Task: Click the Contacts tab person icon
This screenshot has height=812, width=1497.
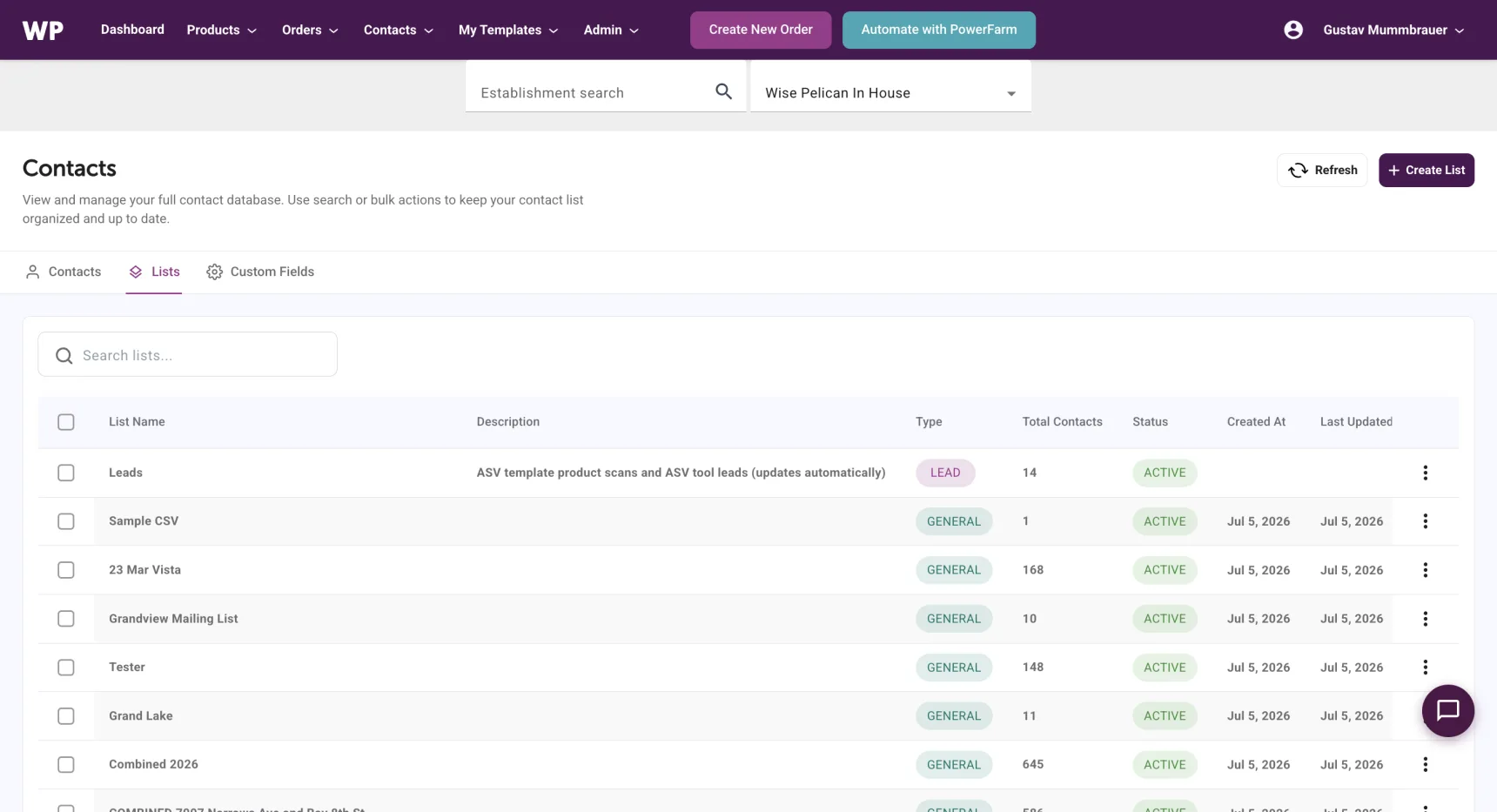Action: pos(32,272)
